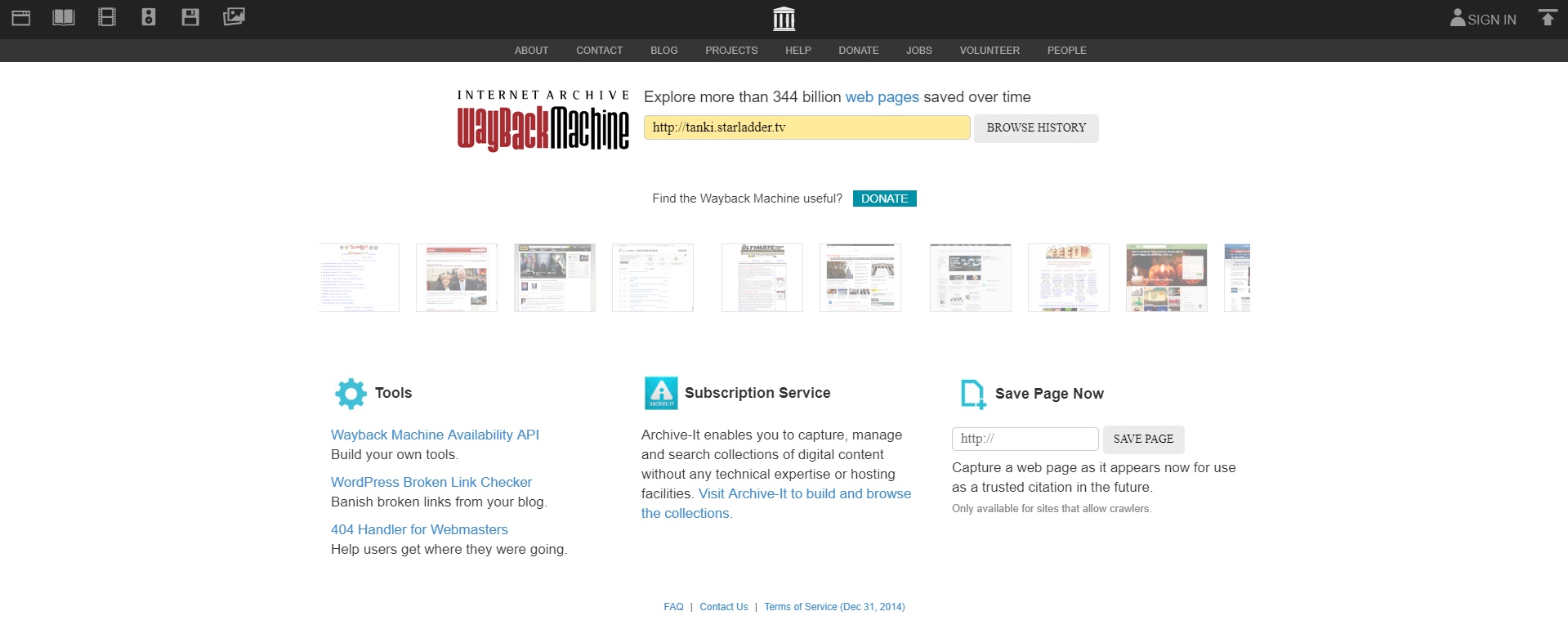Open JOBS in the navigation bar

[x=919, y=51]
